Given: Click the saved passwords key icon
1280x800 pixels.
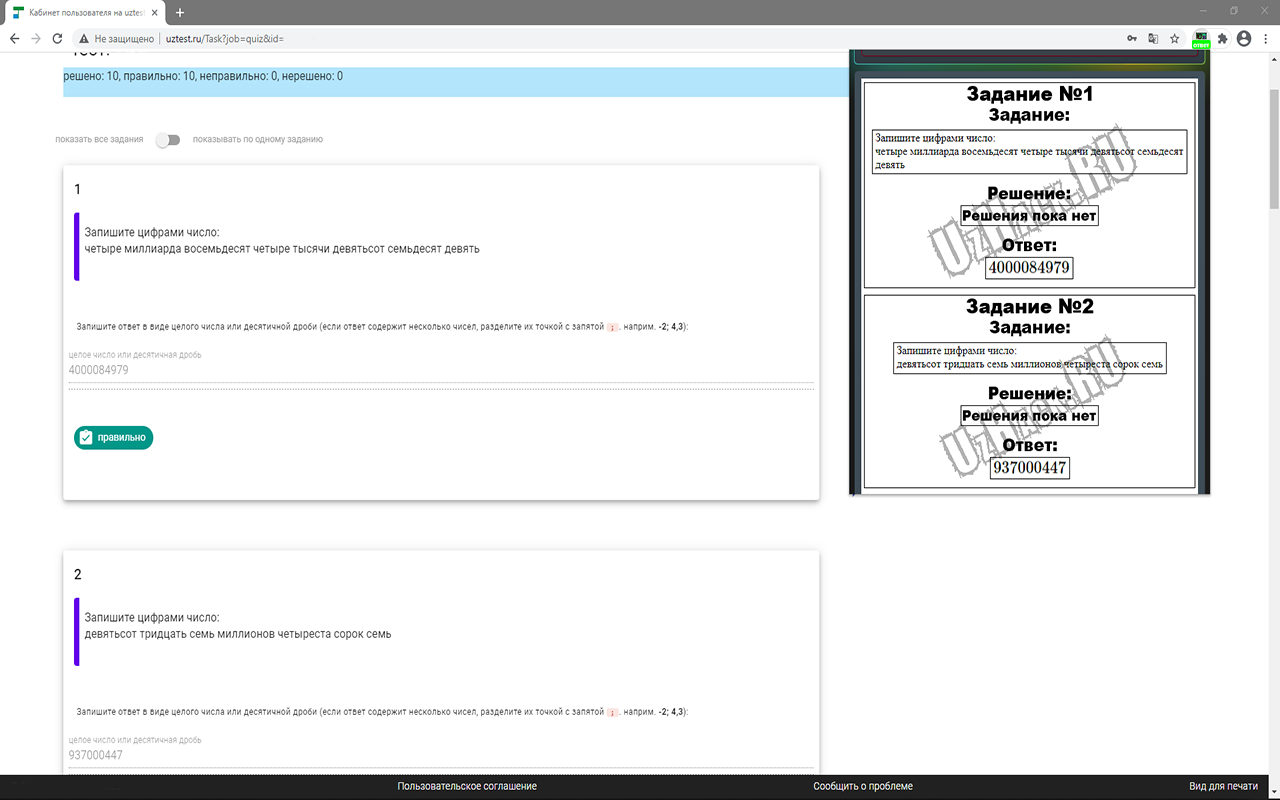Looking at the screenshot, I should pos(1132,39).
